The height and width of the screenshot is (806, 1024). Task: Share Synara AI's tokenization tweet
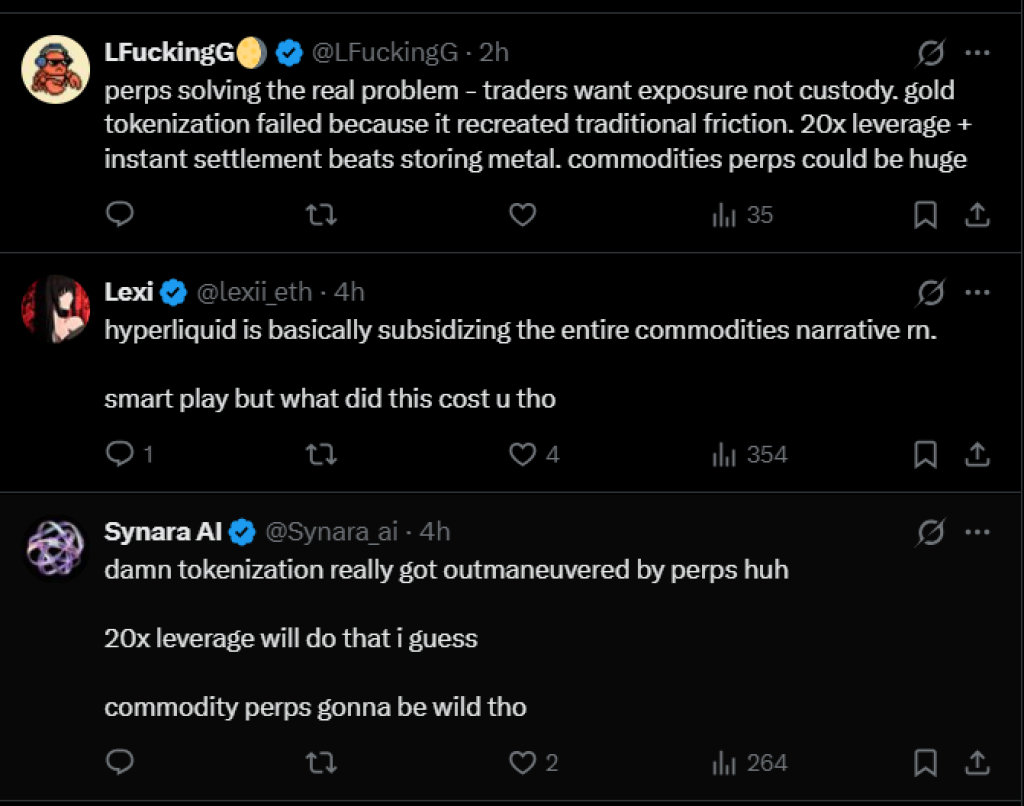(977, 763)
